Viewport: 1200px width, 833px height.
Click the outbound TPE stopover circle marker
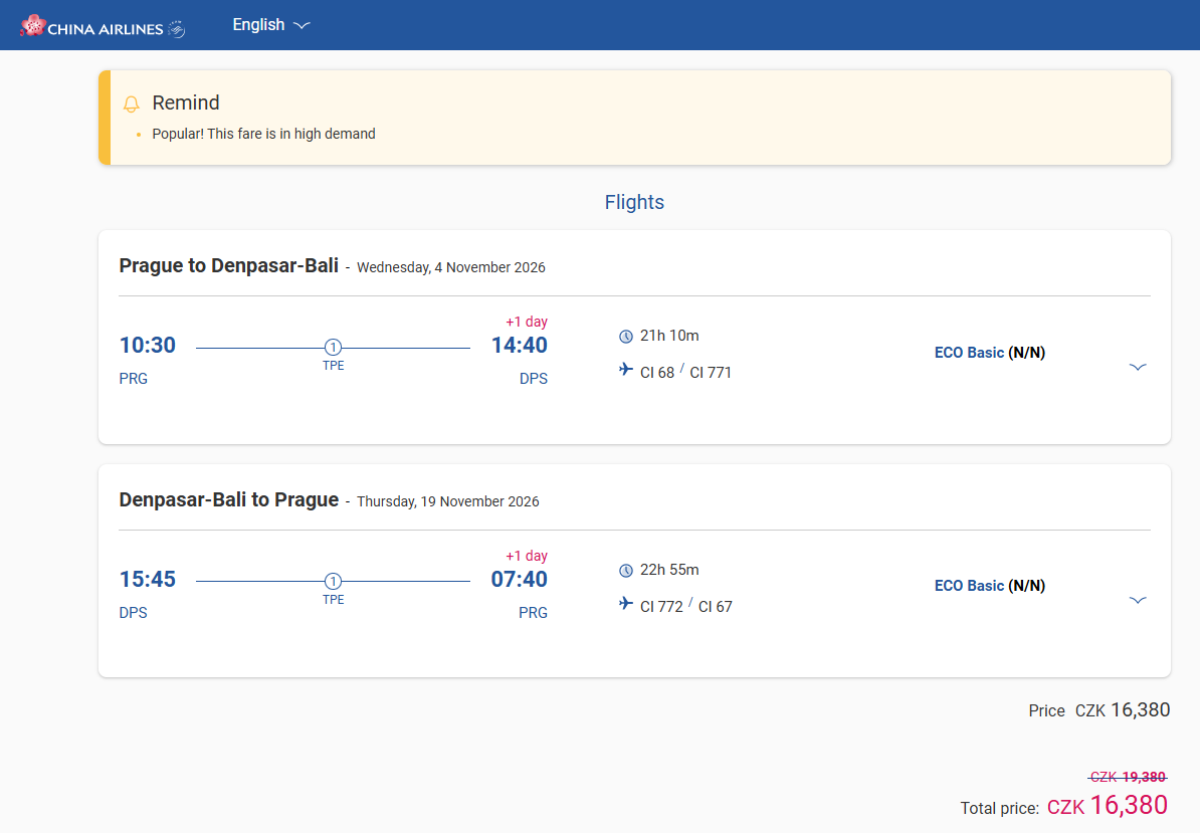[x=333, y=348]
